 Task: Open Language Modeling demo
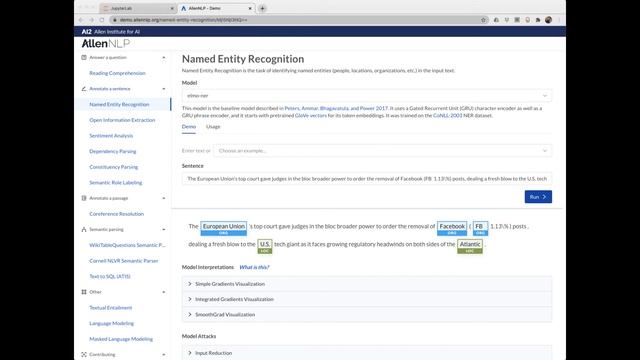(111, 323)
